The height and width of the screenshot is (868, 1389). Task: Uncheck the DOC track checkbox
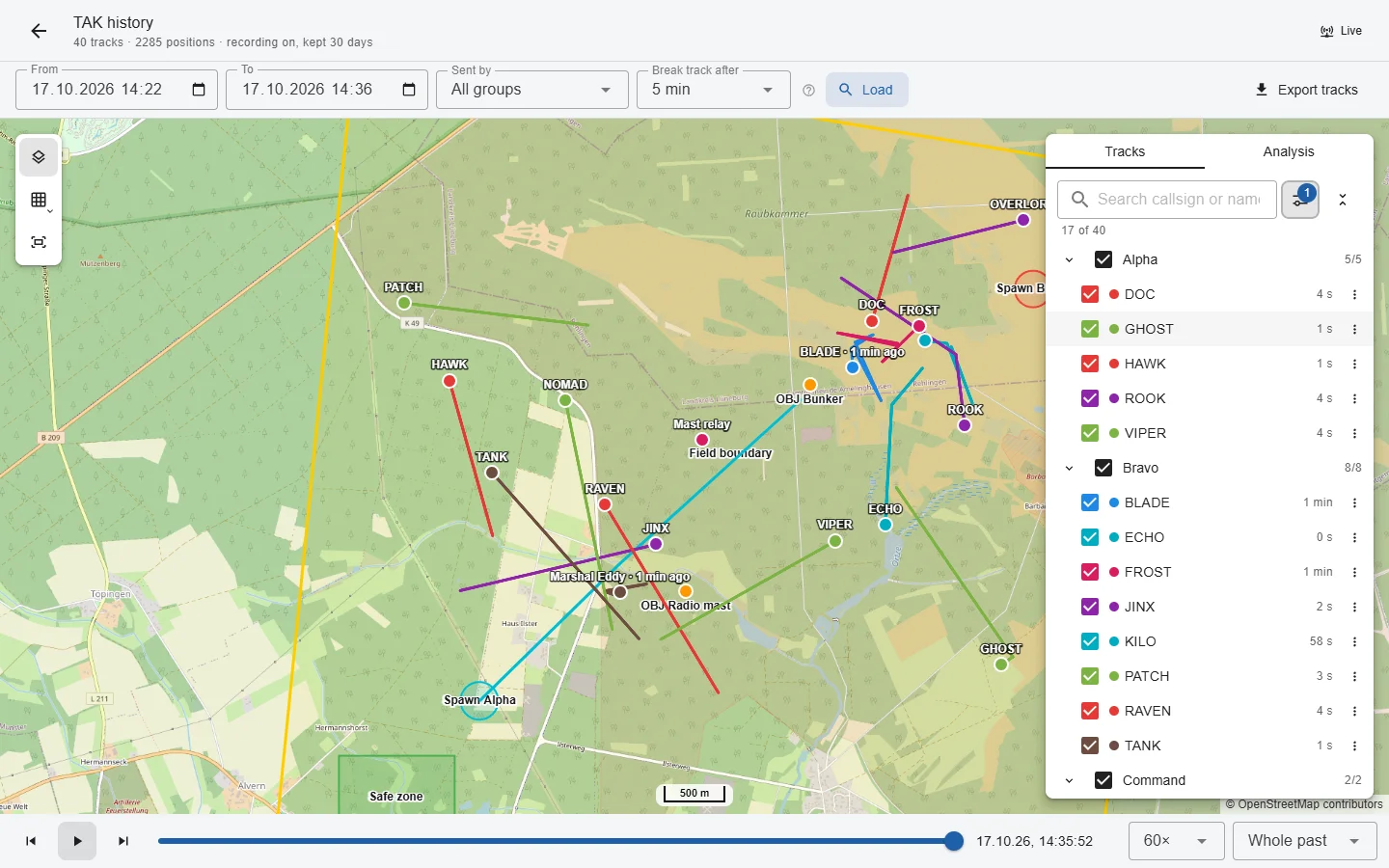click(x=1090, y=294)
